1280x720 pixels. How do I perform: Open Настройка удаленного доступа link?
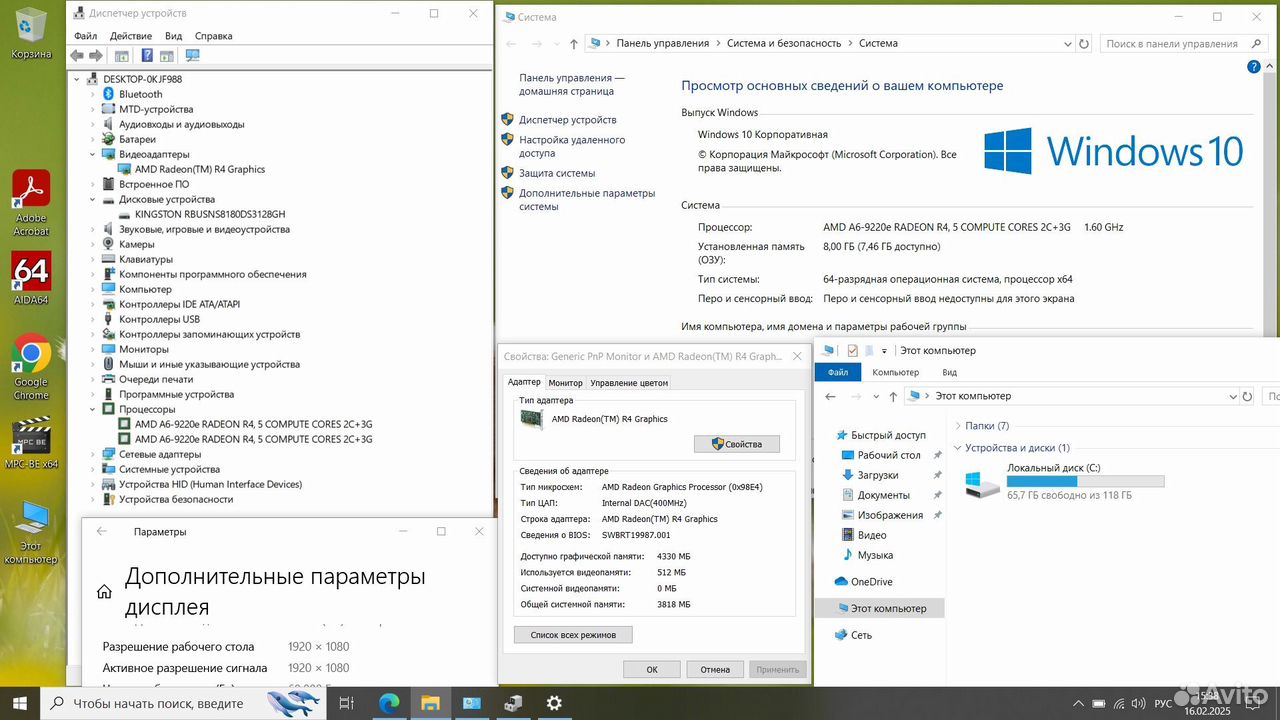point(572,147)
